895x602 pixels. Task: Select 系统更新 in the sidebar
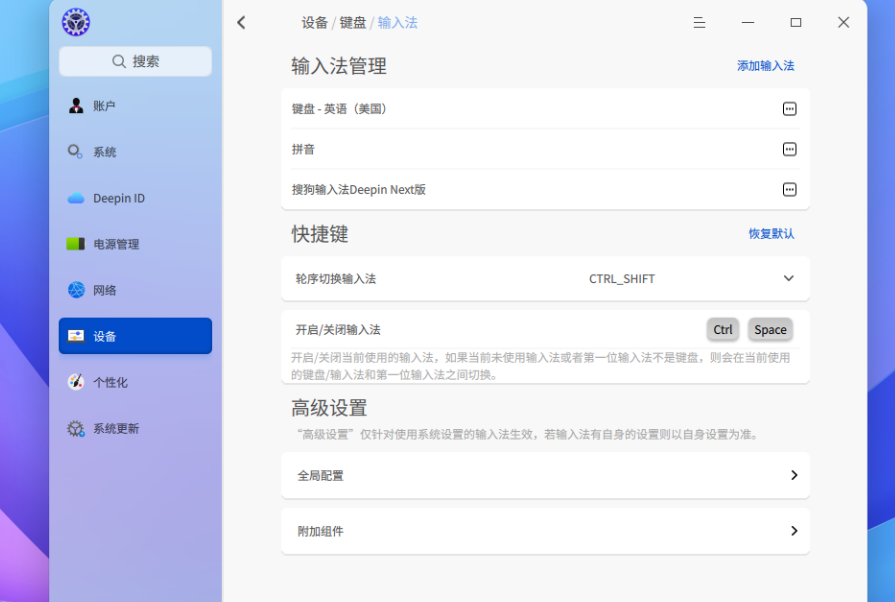(135, 428)
